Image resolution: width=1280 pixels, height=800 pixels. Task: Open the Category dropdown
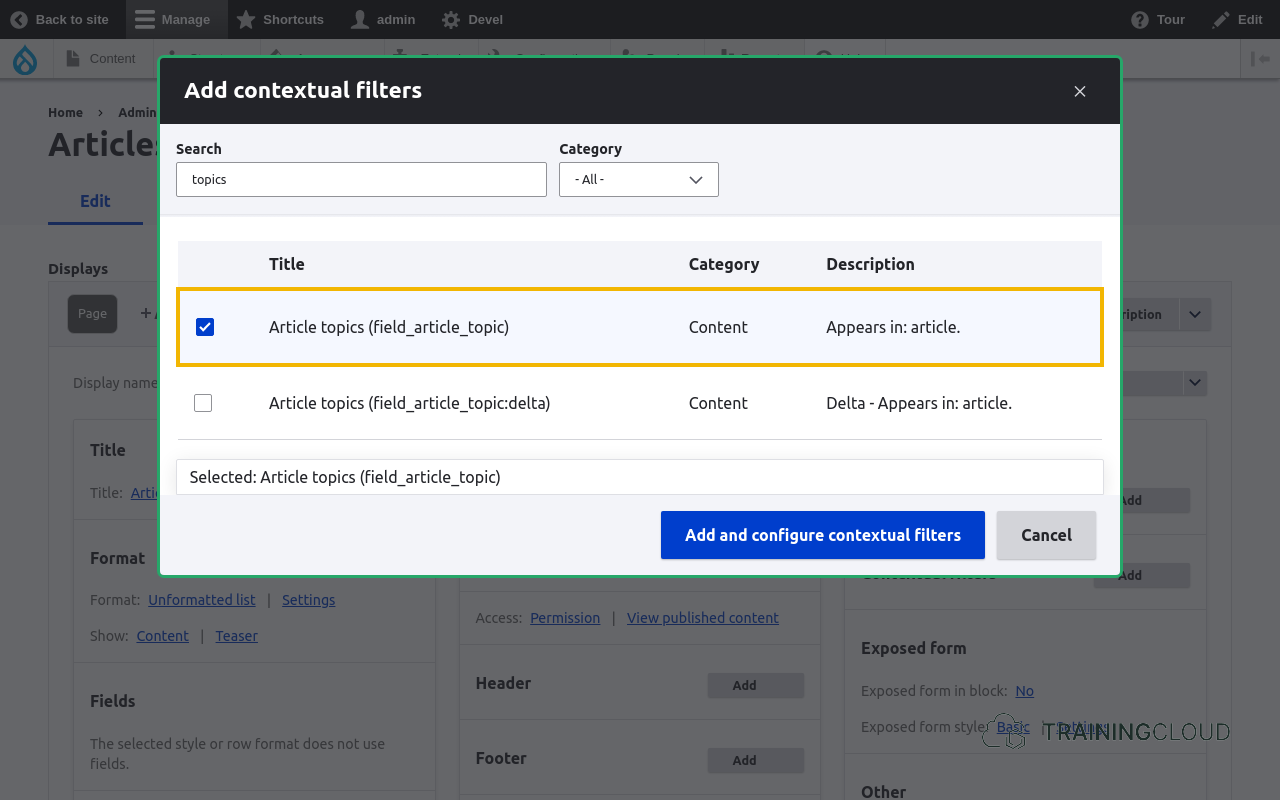[x=639, y=179]
